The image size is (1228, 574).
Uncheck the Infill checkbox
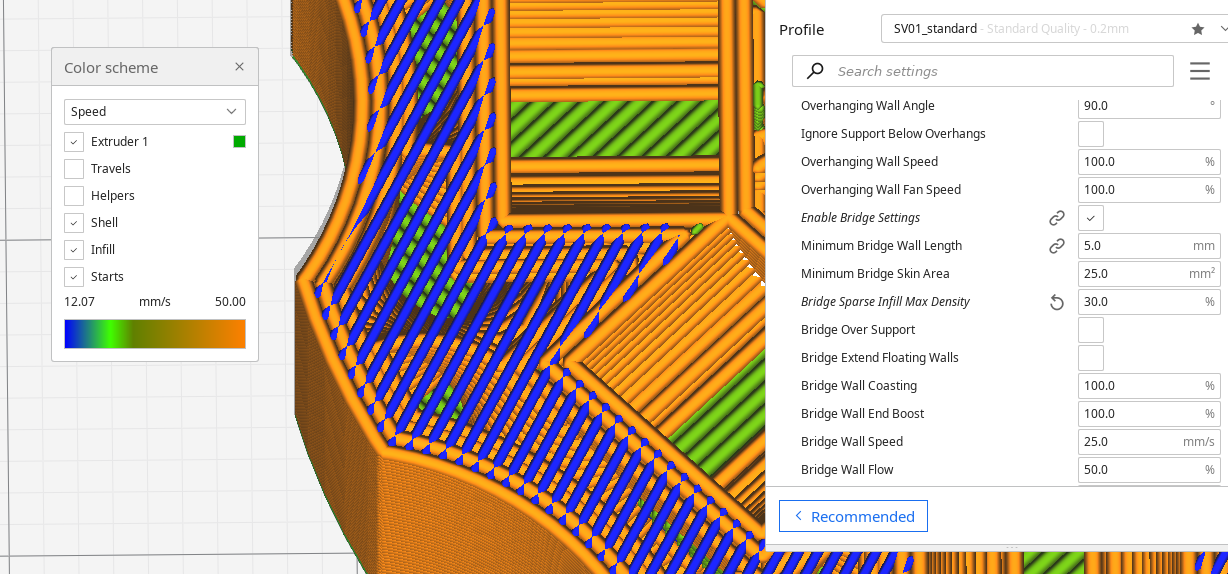(x=74, y=250)
